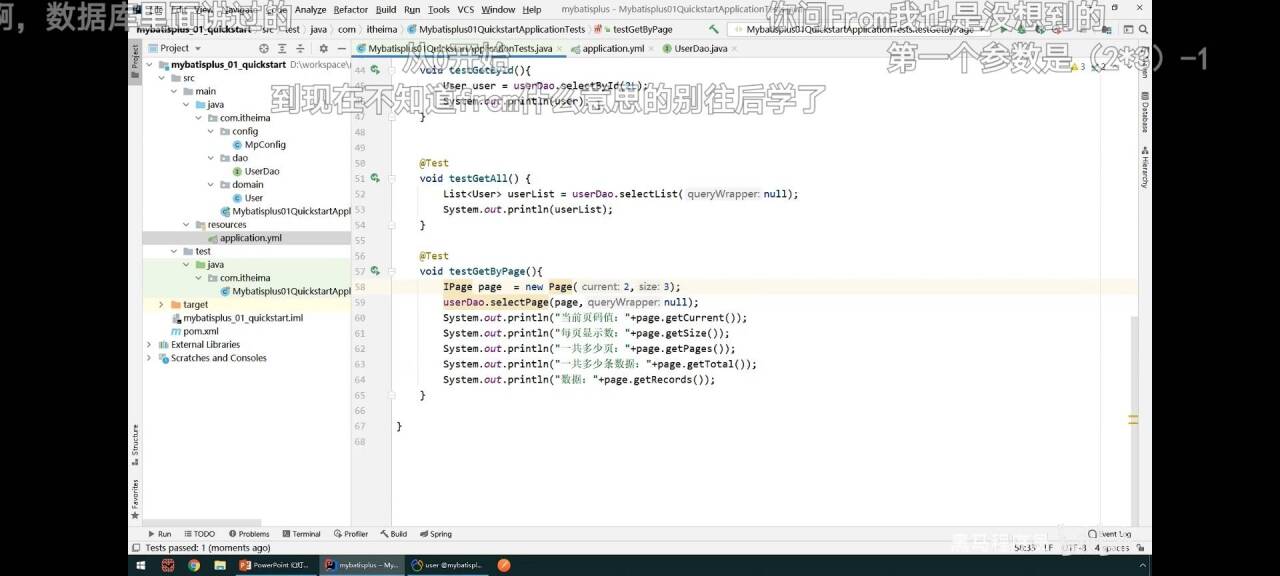Image resolution: width=1280 pixels, height=576 pixels.
Task: Expand External Libraries
Action: click(x=150, y=344)
